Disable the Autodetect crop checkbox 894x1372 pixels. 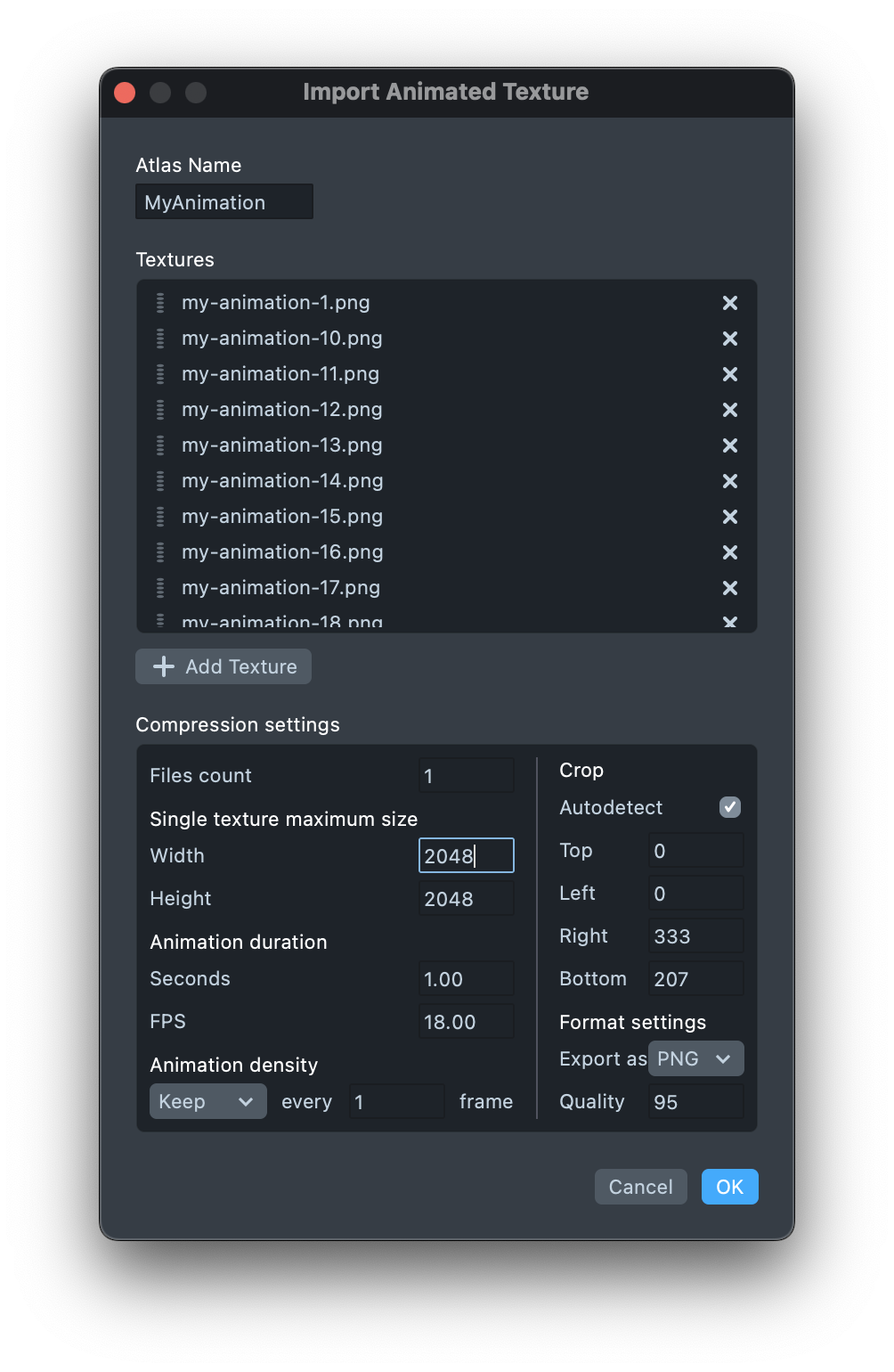729,807
